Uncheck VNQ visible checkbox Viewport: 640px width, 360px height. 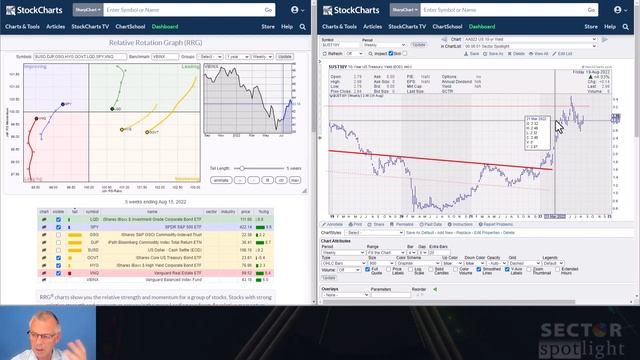coord(58,273)
